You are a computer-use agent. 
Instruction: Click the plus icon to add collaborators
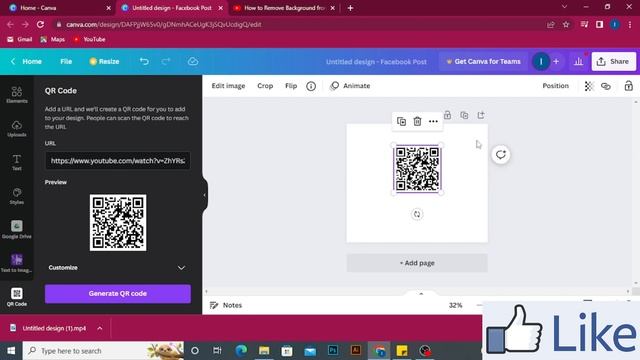pyautogui.click(x=556, y=61)
